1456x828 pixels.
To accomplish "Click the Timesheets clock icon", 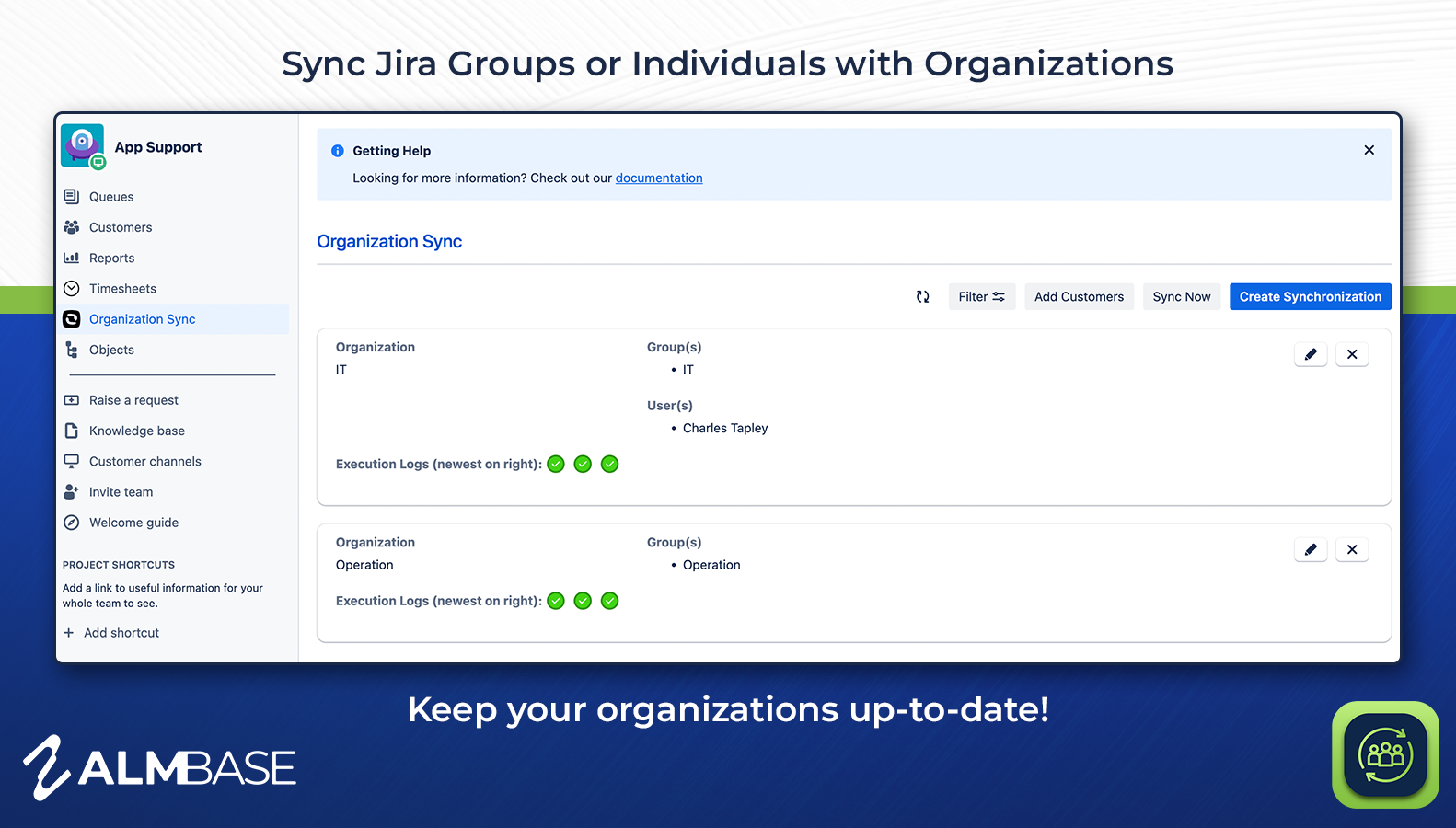I will (71, 289).
